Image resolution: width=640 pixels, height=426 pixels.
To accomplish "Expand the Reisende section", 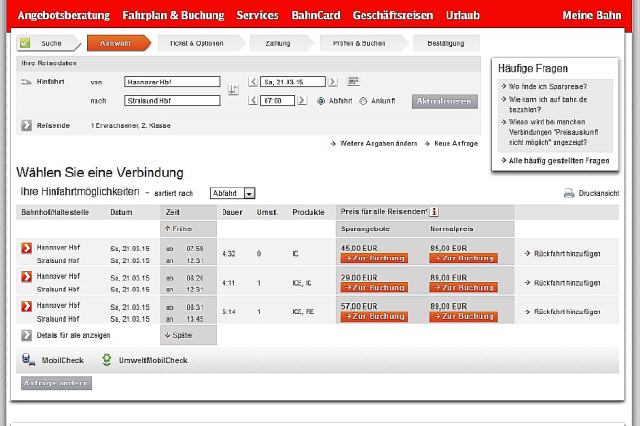I will (26, 126).
